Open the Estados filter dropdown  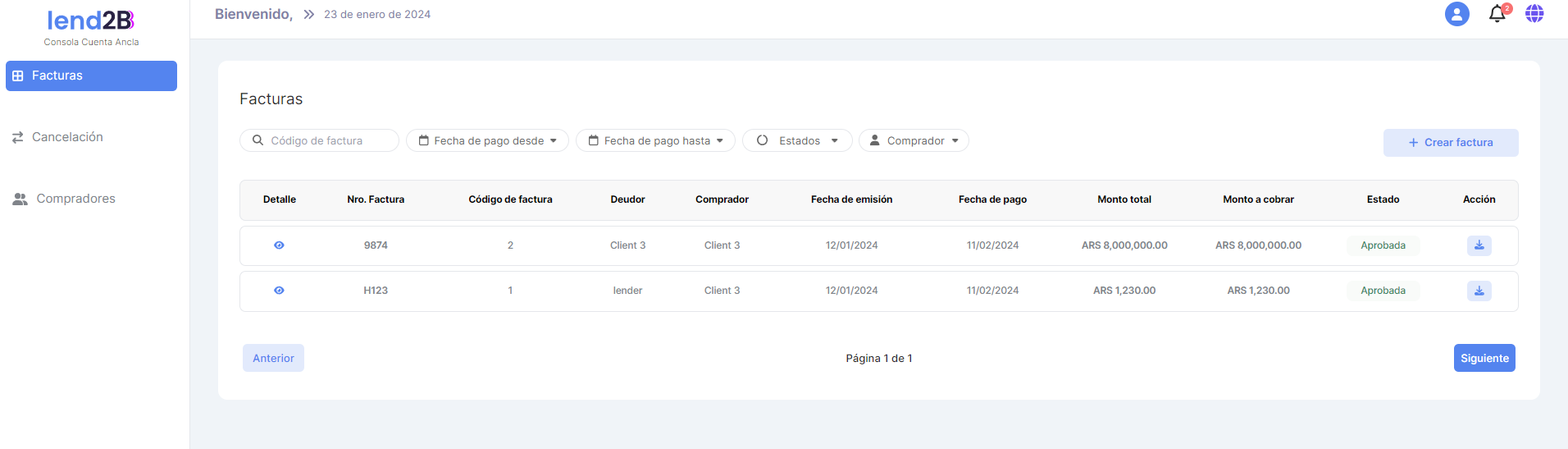click(x=797, y=140)
